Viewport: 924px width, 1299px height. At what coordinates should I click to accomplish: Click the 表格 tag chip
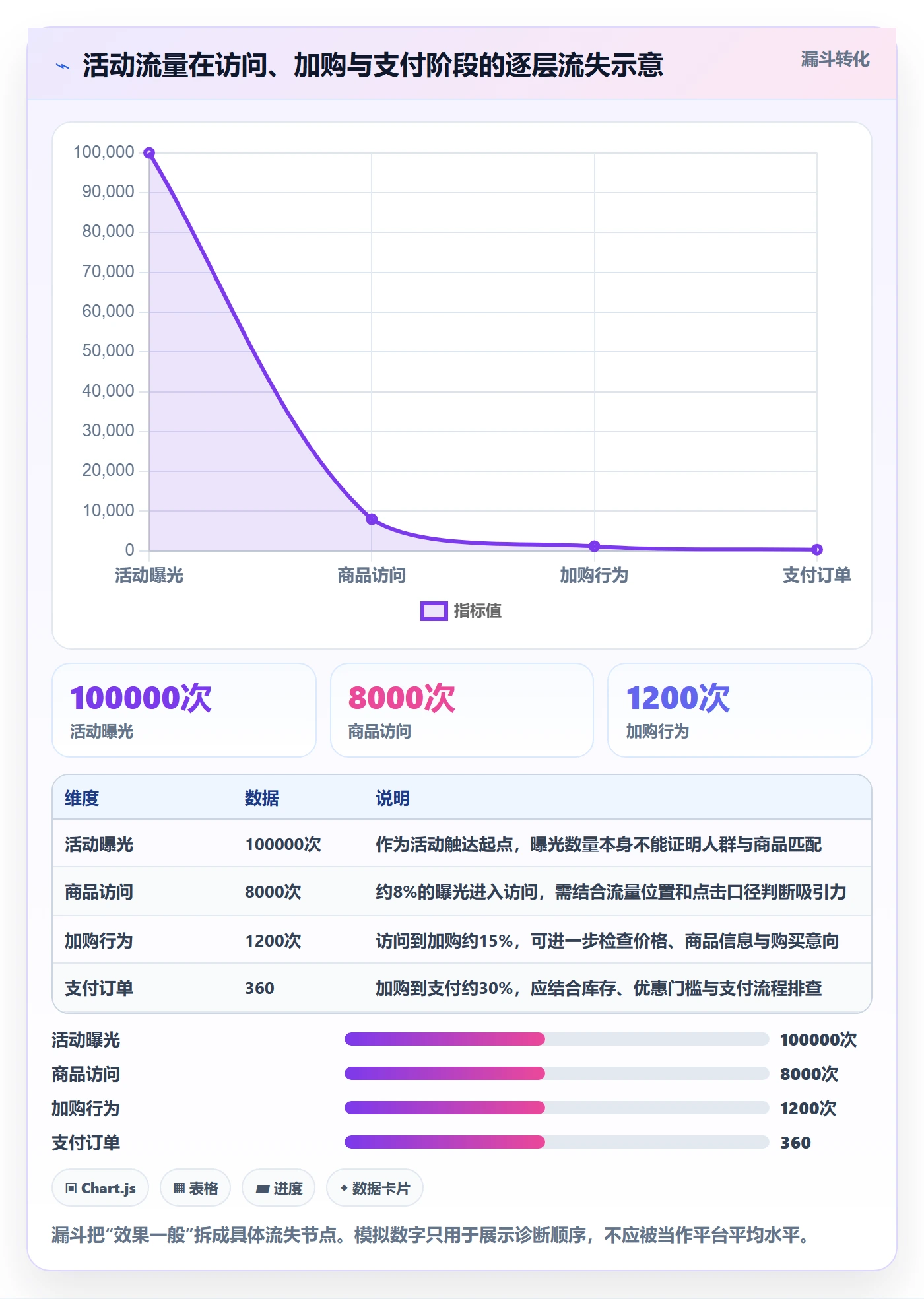195,1188
